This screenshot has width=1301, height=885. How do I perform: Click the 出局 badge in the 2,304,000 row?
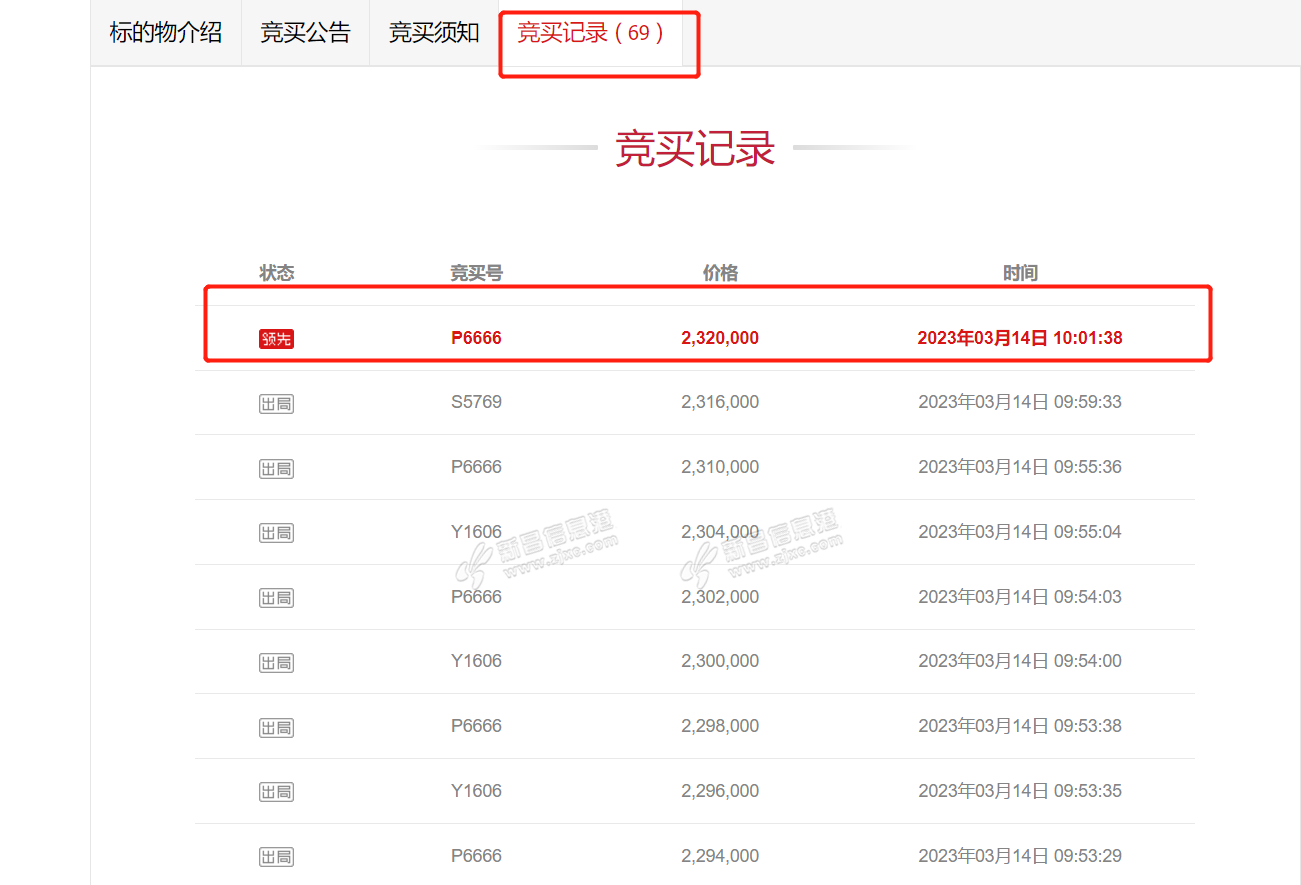tap(276, 533)
